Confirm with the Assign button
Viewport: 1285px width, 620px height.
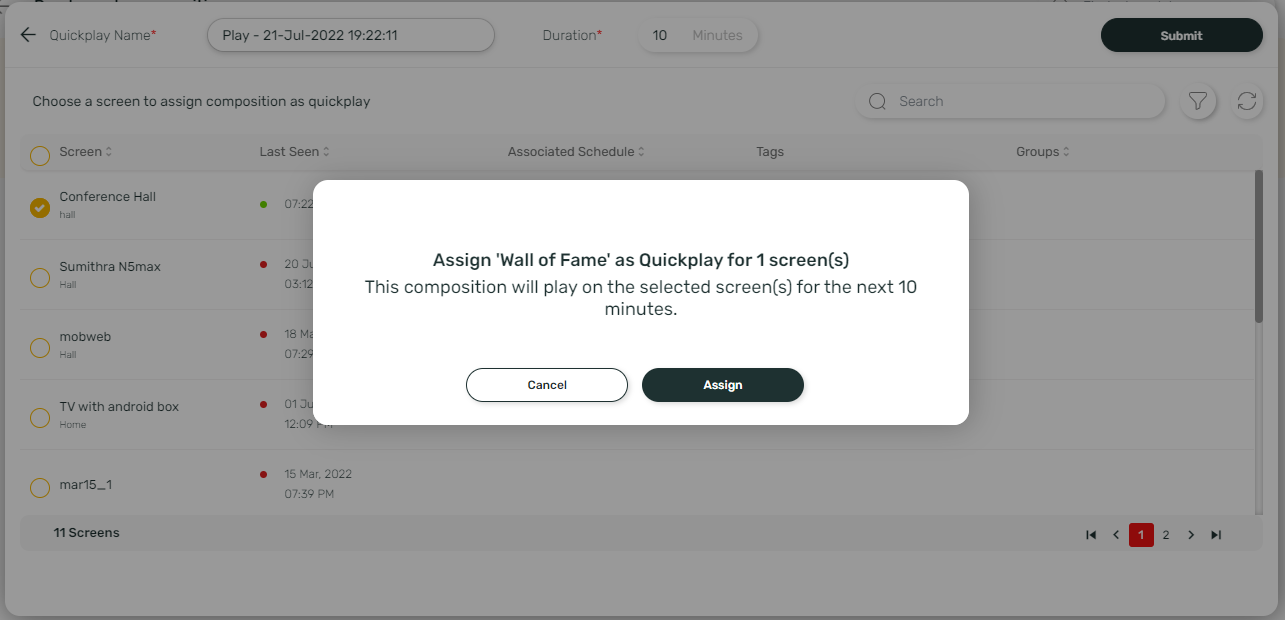723,385
